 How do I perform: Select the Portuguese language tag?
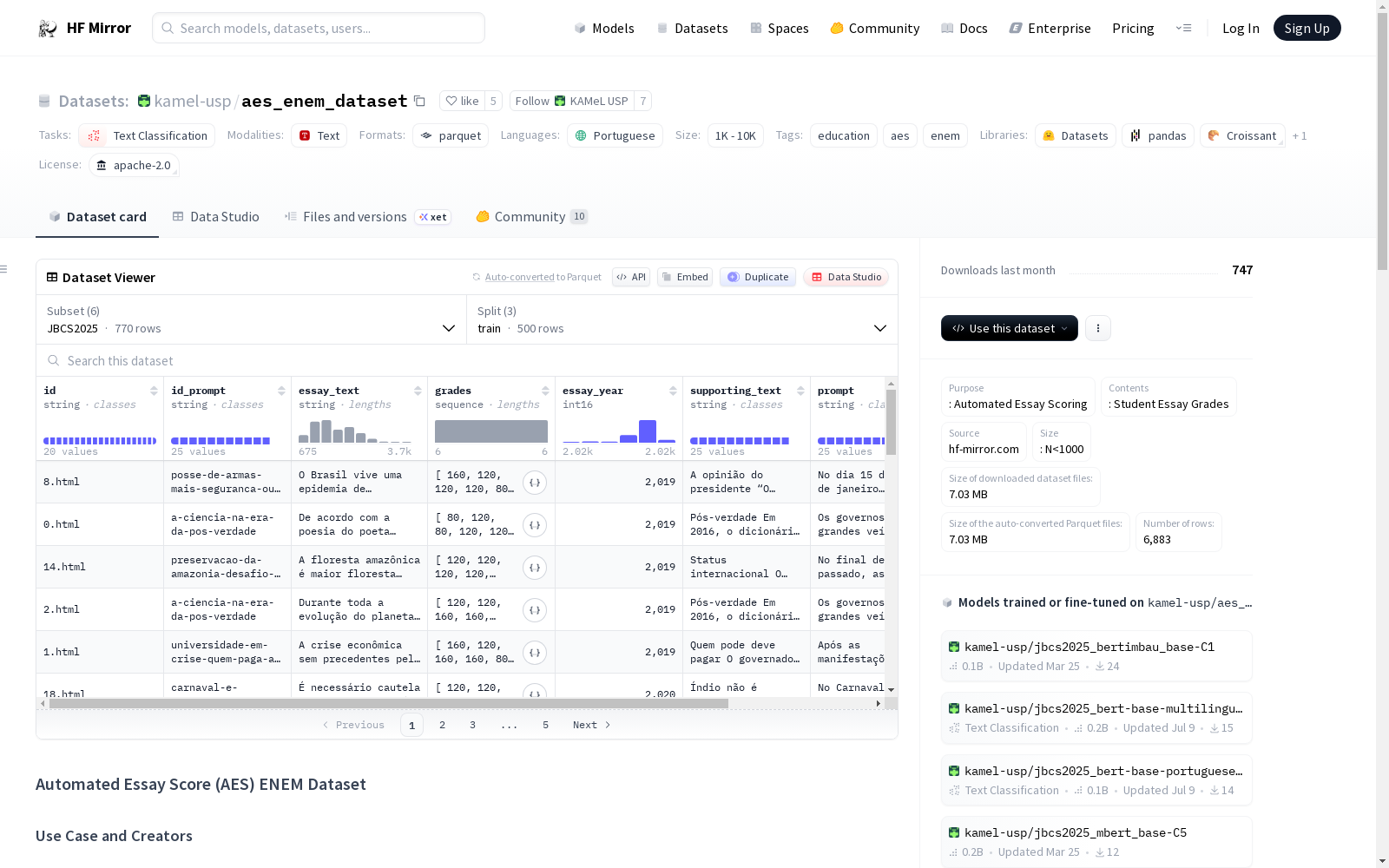[615, 135]
